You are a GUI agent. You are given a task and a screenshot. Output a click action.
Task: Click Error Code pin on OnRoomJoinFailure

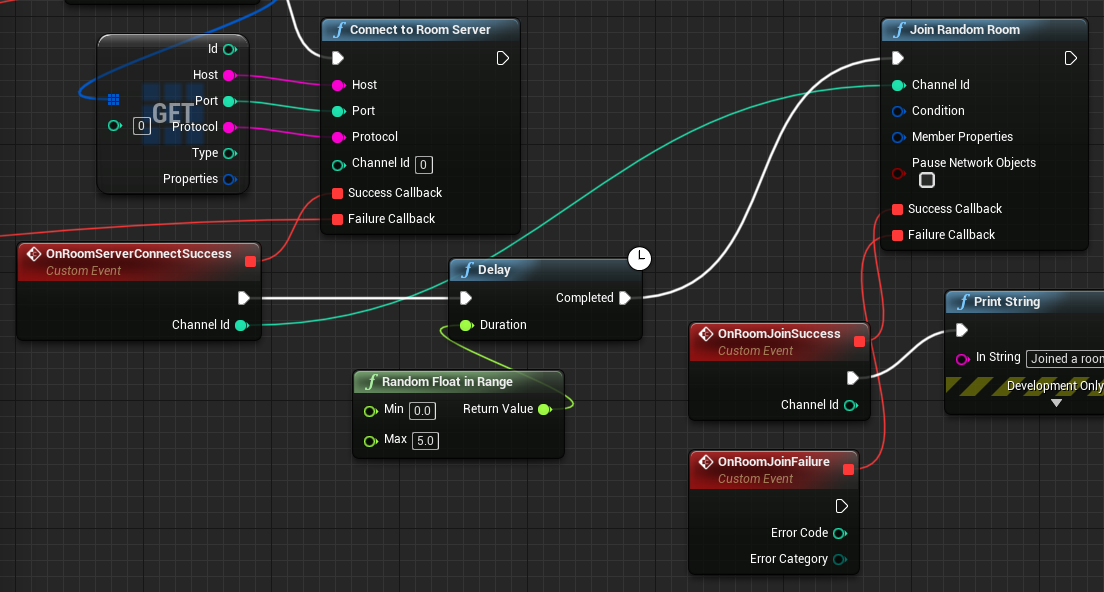click(x=839, y=534)
